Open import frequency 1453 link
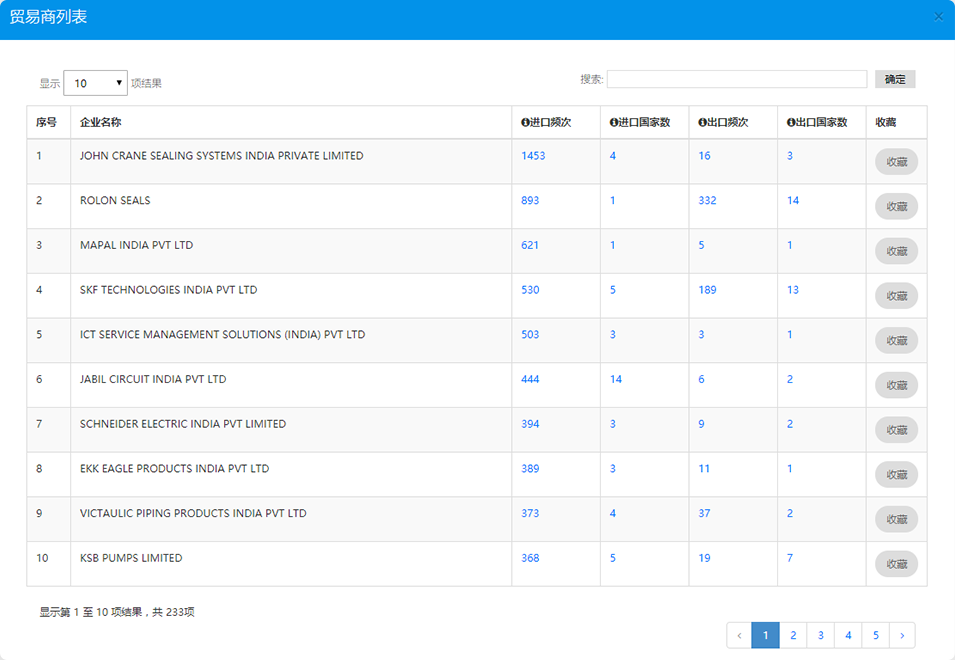The height and width of the screenshot is (660, 955). pos(533,156)
